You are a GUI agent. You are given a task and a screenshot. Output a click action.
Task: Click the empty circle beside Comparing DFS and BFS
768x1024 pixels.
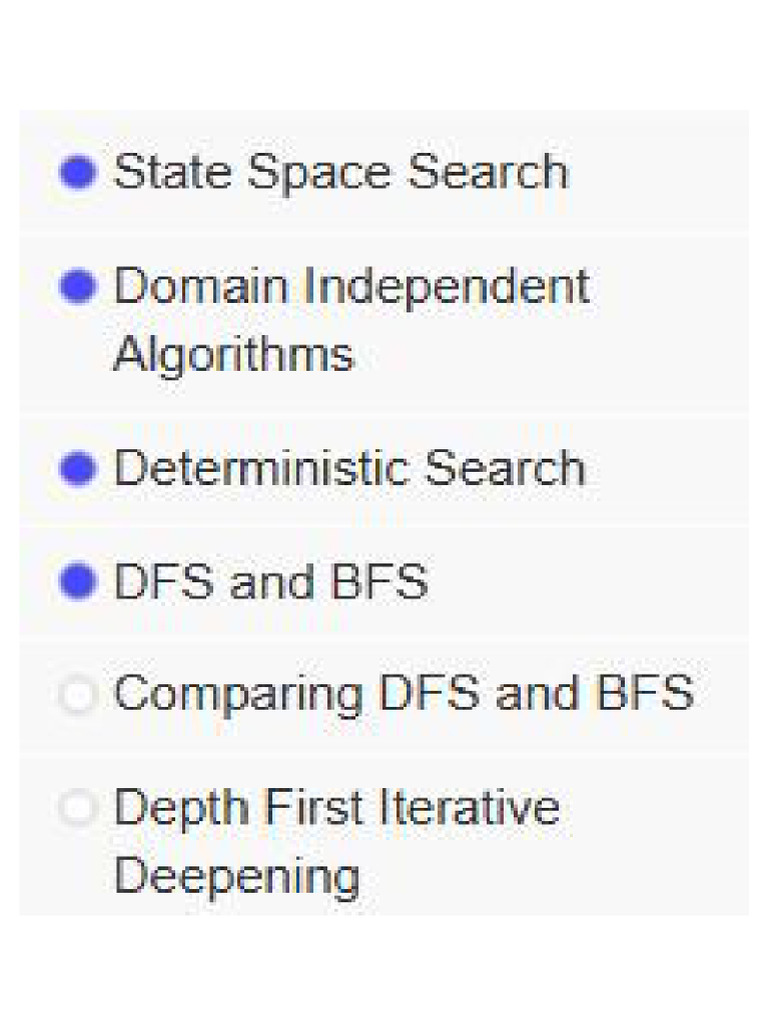pyautogui.click(x=78, y=695)
